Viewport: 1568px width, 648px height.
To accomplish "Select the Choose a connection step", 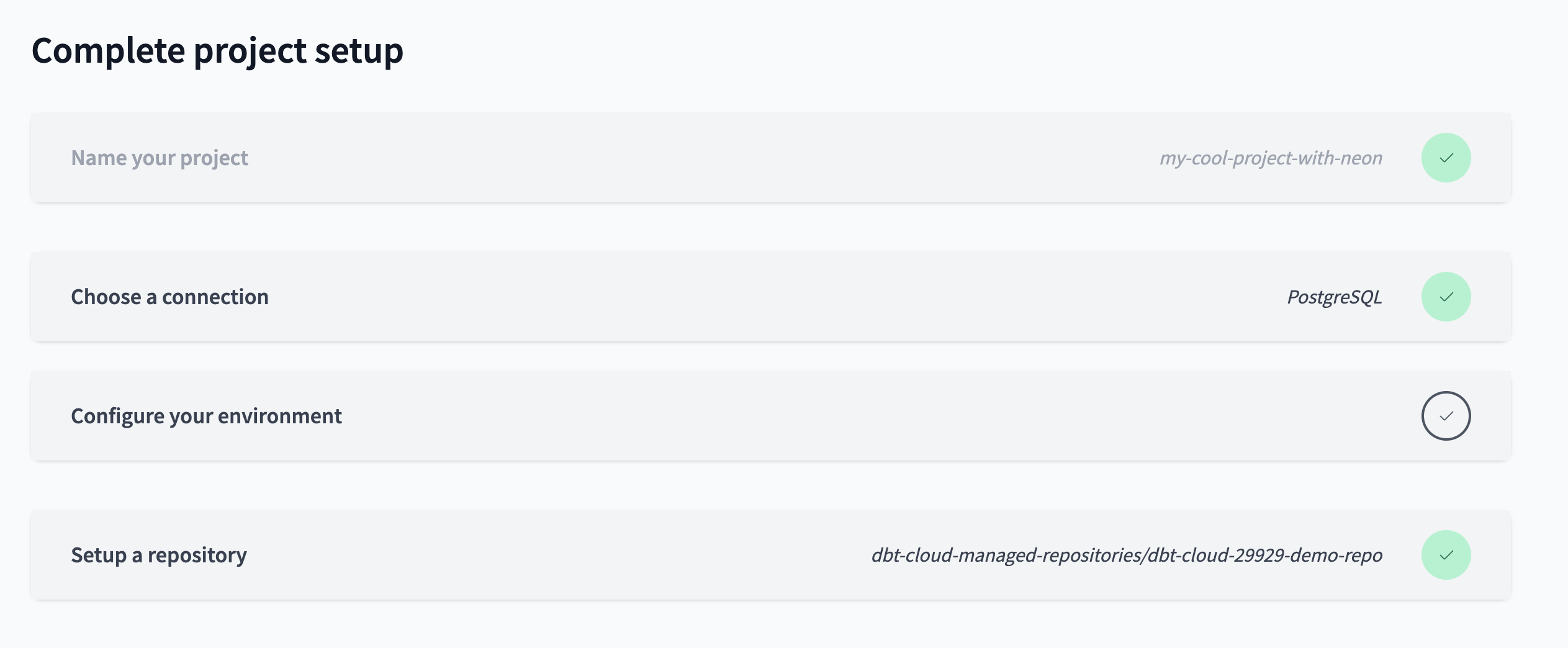I will click(x=170, y=297).
